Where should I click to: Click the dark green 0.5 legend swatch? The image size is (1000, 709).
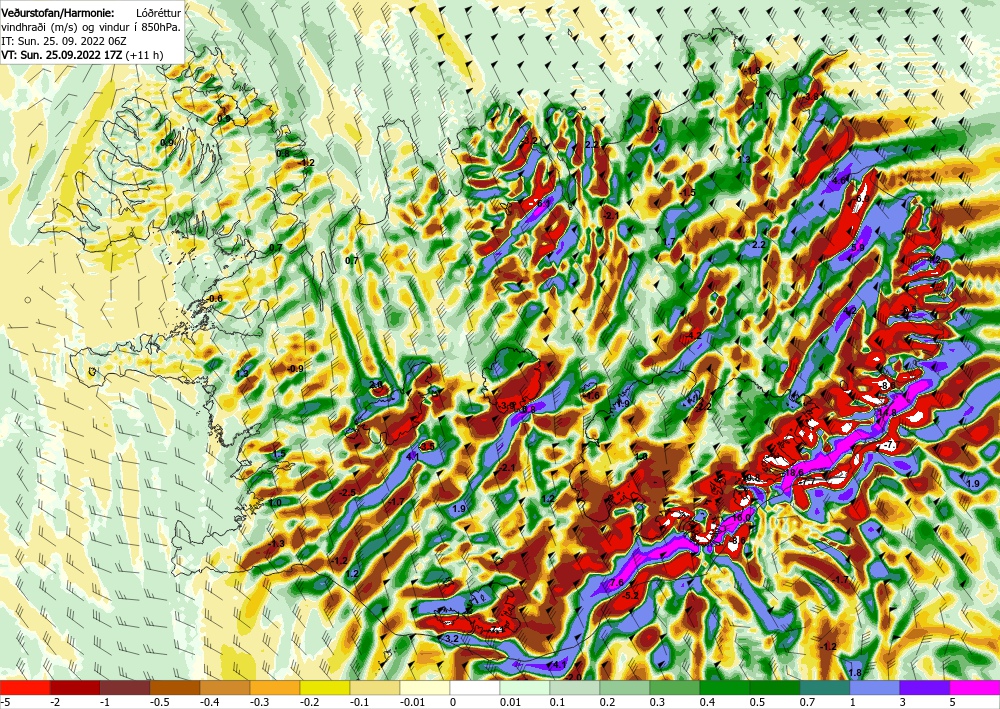[775, 688]
